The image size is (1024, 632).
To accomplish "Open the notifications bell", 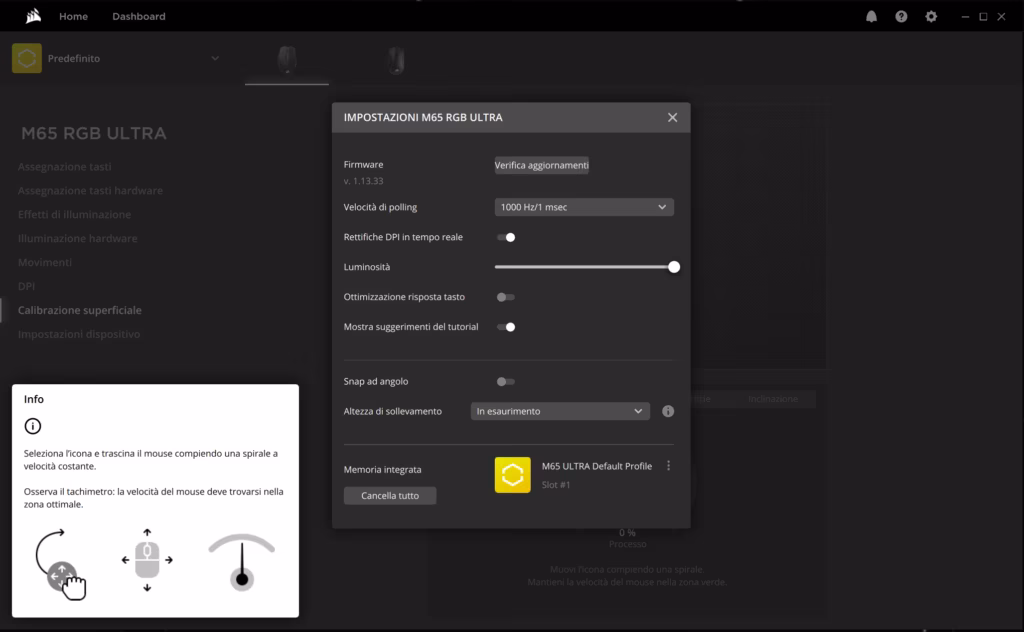I will pyautogui.click(x=871, y=16).
